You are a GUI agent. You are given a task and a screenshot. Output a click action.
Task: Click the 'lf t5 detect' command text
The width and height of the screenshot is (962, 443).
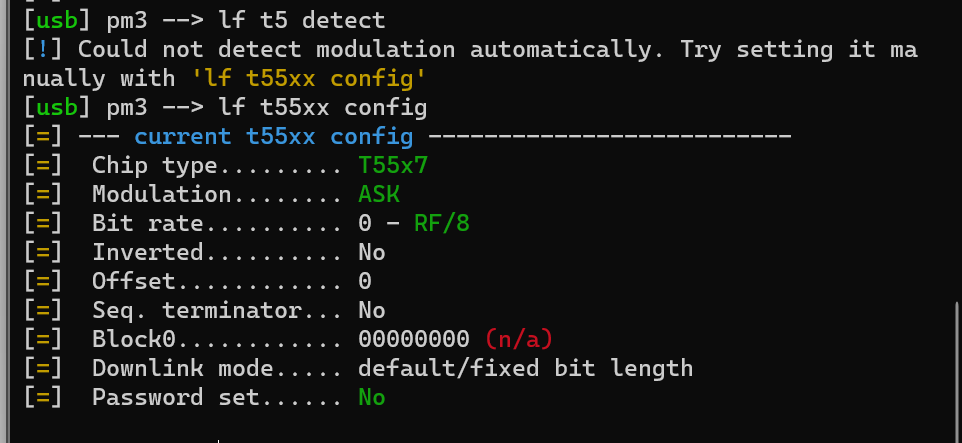pos(302,20)
